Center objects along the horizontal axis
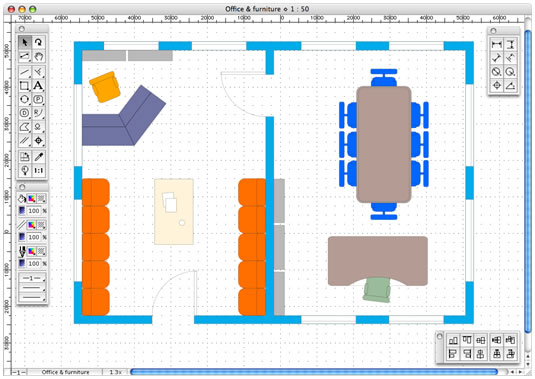 480,340
